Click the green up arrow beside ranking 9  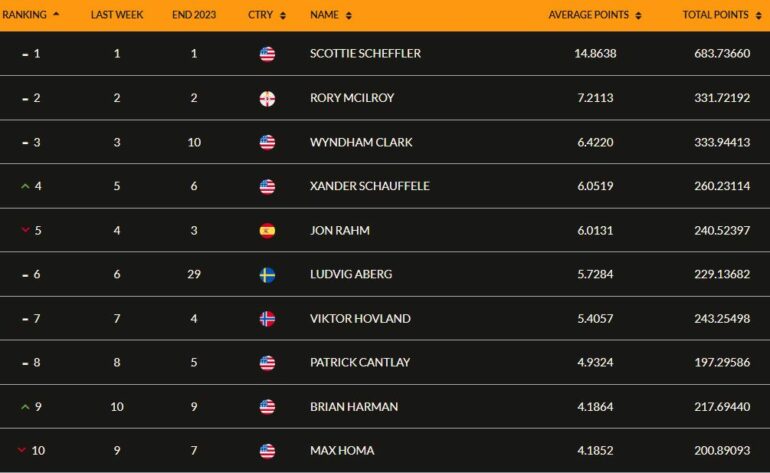pos(25,407)
